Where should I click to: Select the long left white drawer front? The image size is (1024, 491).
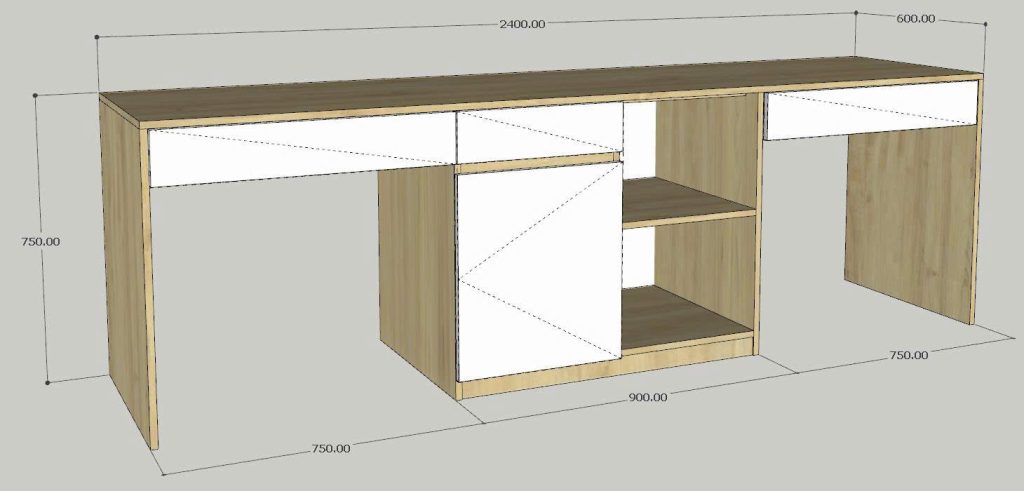[300, 157]
